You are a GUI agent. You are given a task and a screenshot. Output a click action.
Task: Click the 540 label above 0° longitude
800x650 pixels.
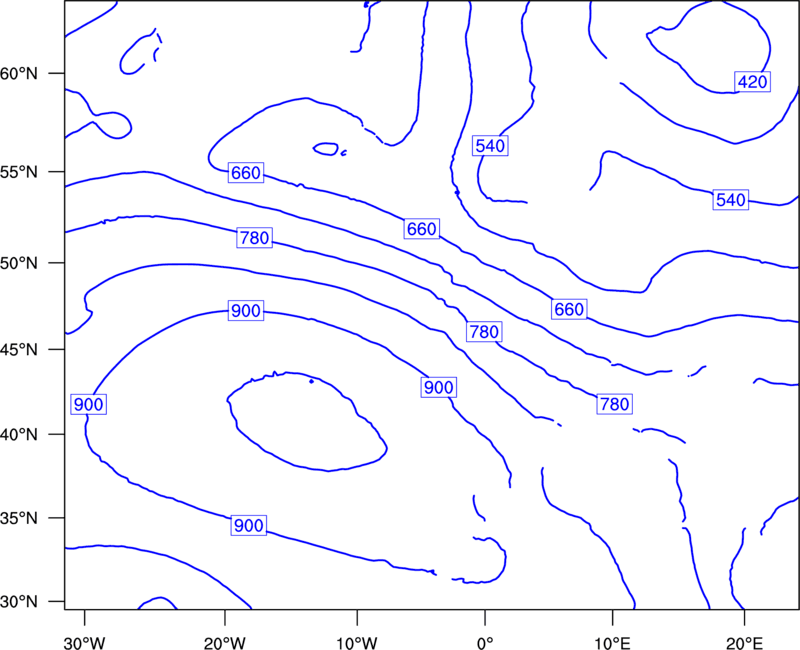[490, 146]
